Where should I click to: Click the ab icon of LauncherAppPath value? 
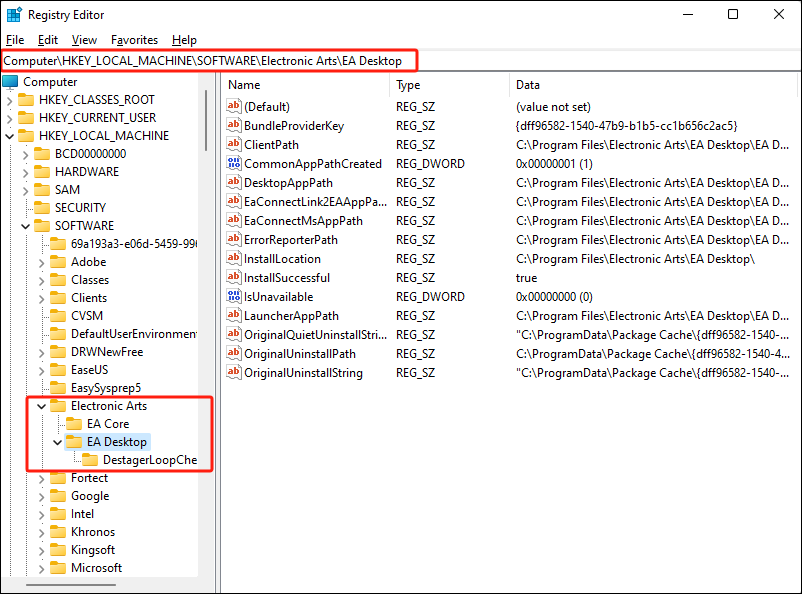[x=234, y=315]
